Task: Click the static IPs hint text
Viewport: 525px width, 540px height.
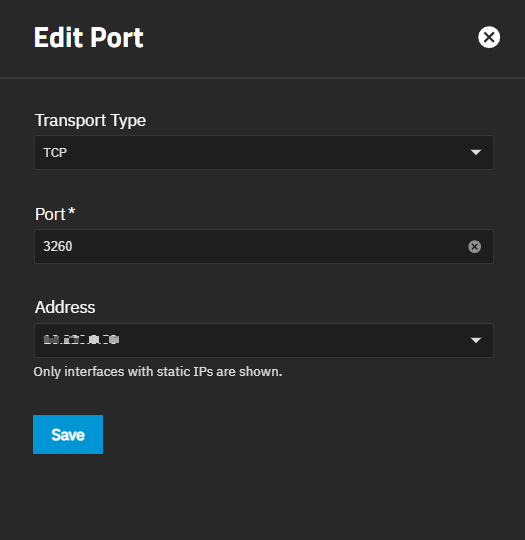Action: click(x=158, y=372)
